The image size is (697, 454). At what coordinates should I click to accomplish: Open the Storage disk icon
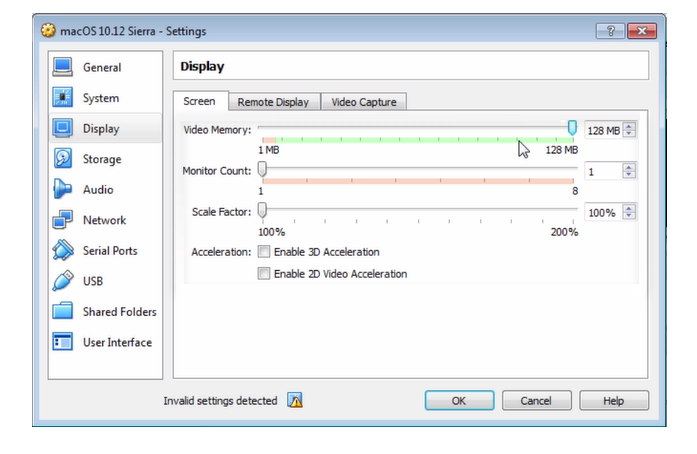click(x=62, y=159)
